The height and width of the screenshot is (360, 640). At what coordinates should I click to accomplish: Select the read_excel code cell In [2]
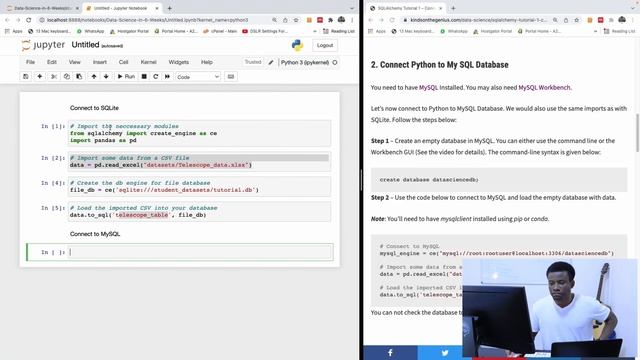200,162
